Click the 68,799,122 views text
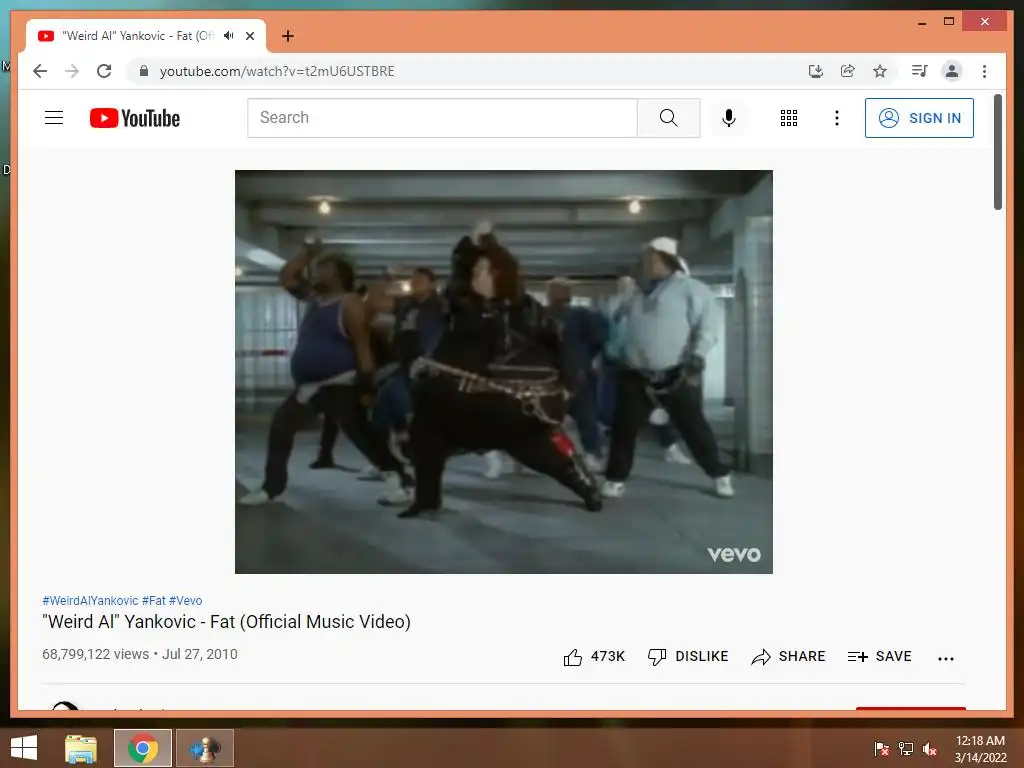This screenshot has height=768, width=1024. point(95,654)
